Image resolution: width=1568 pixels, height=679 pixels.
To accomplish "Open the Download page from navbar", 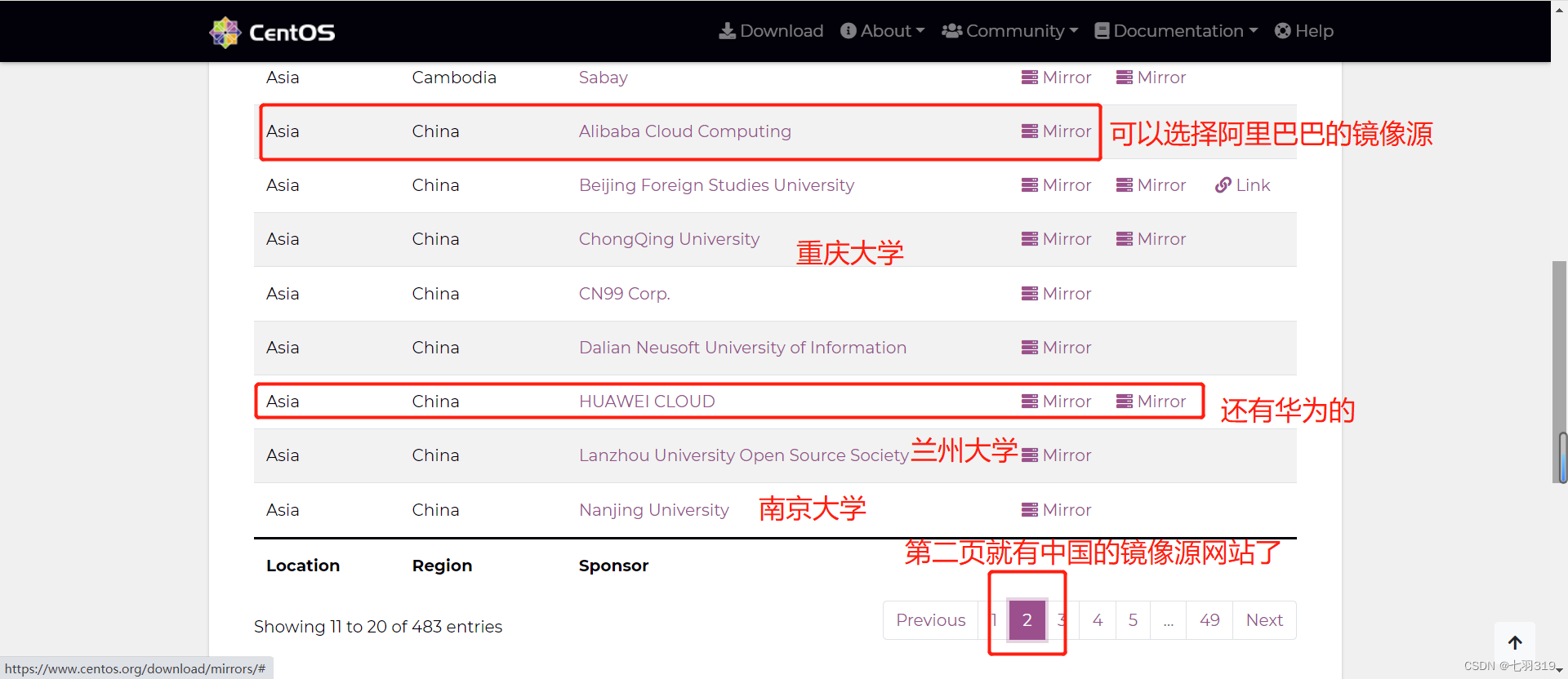I will tap(771, 31).
